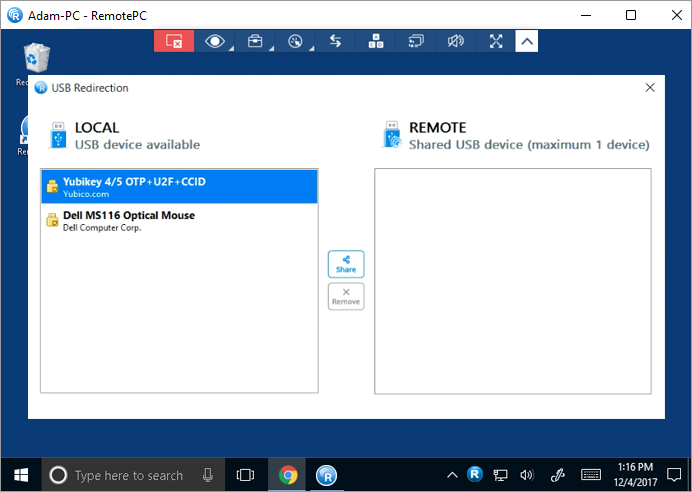
Task: Click the switch monitors toolbar icon
Action: pyautogui.click(x=416, y=41)
